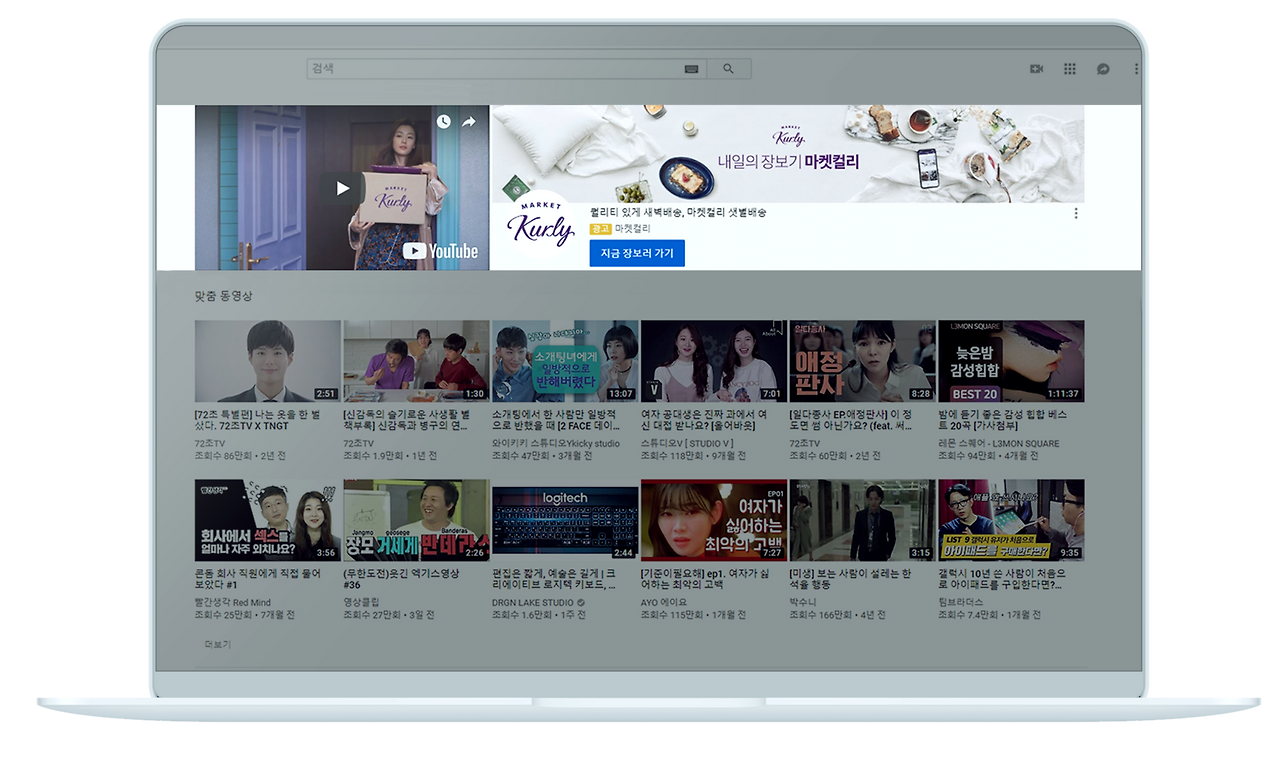
Task: Open channel DRGN LAKE STUDIO
Action: coord(532,603)
